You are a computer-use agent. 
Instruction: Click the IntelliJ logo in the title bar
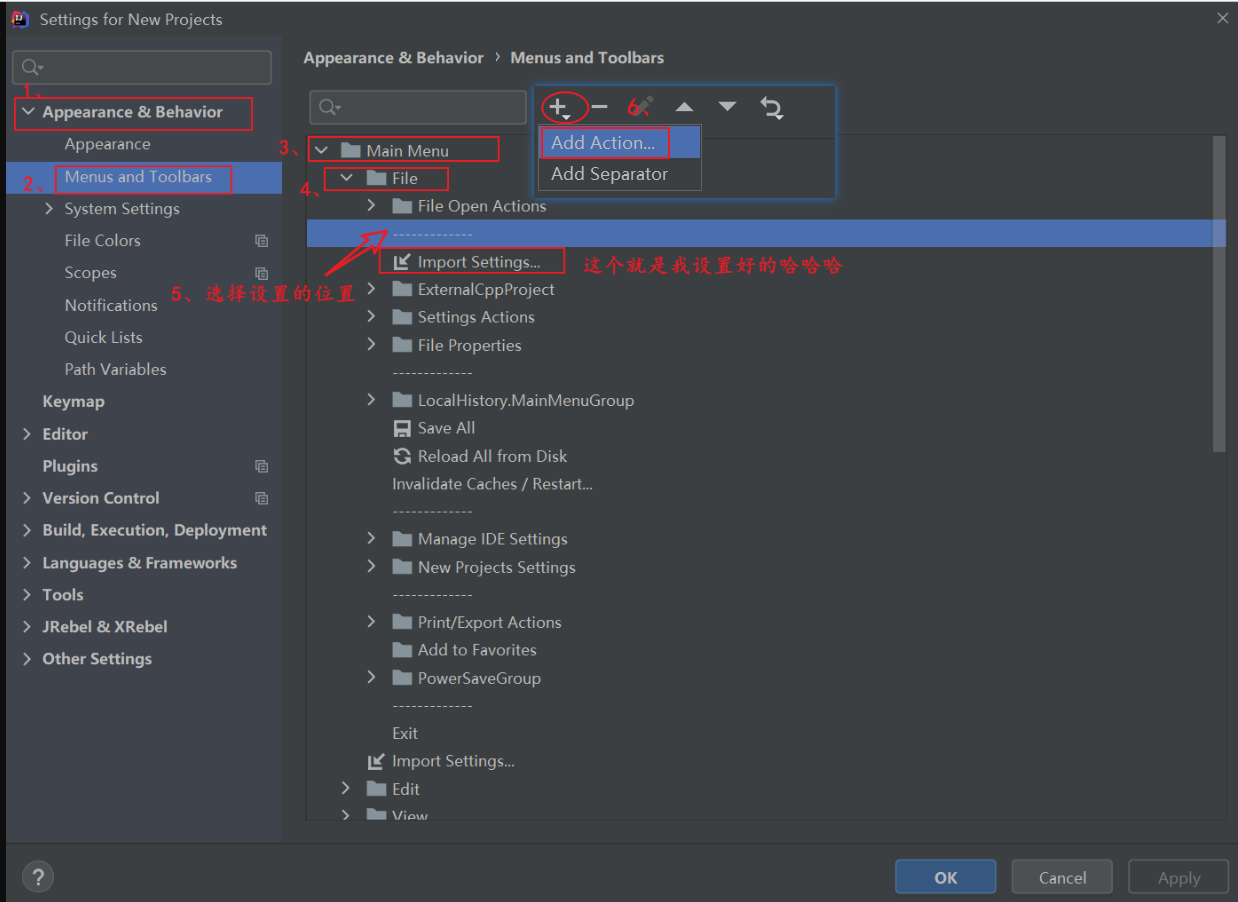tap(20, 19)
